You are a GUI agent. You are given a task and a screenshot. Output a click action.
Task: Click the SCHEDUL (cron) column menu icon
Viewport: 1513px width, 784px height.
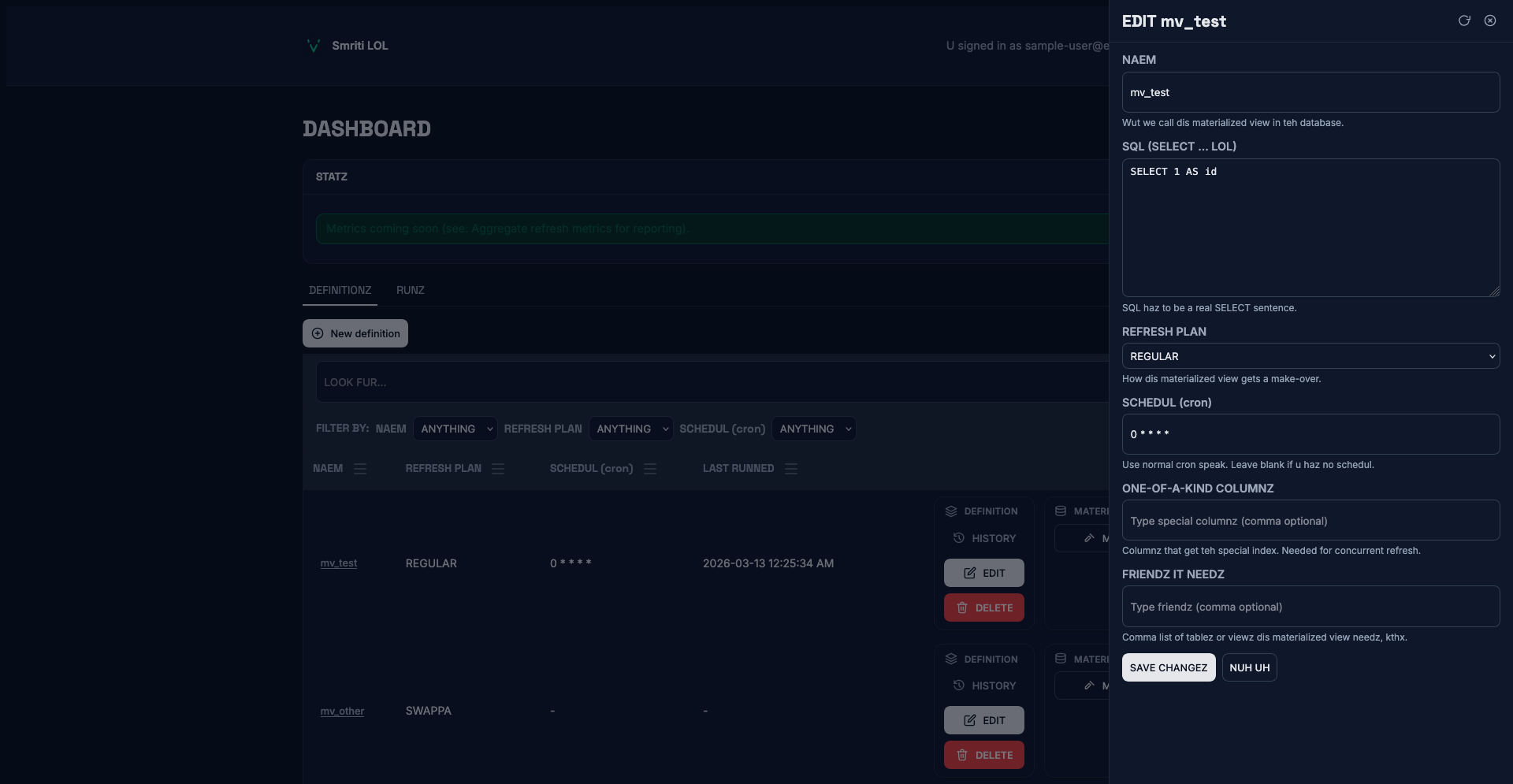tap(650, 469)
